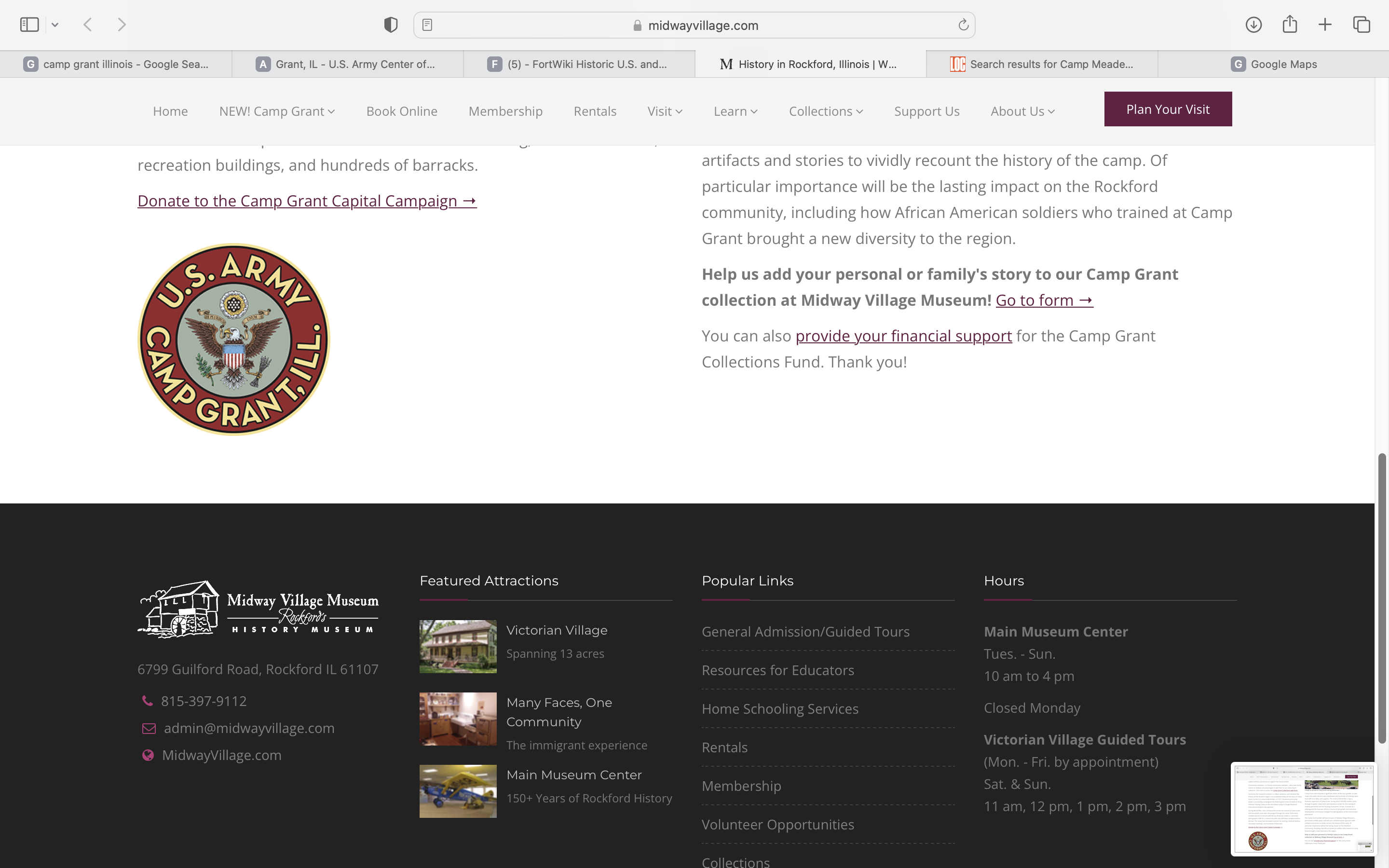
Task: Open the Reader view page icon
Action: tap(427, 25)
